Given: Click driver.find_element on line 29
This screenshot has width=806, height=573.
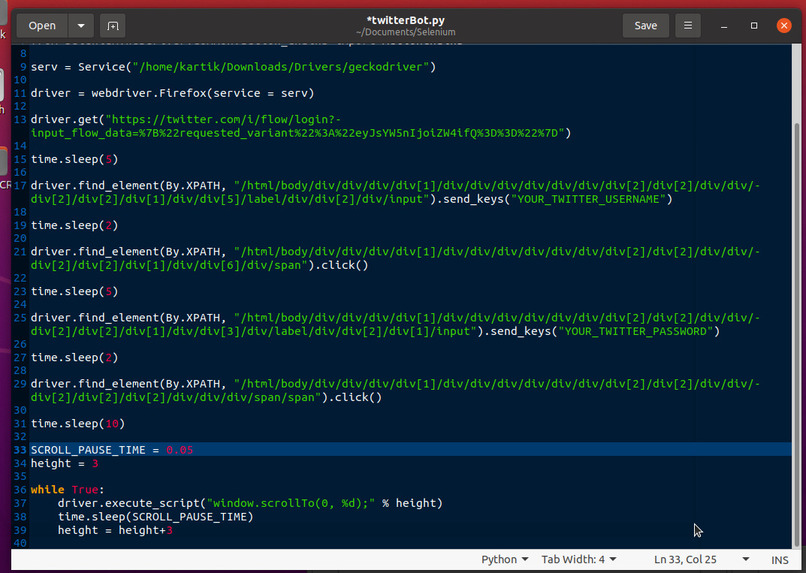Looking at the screenshot, I should click(95, 384).
